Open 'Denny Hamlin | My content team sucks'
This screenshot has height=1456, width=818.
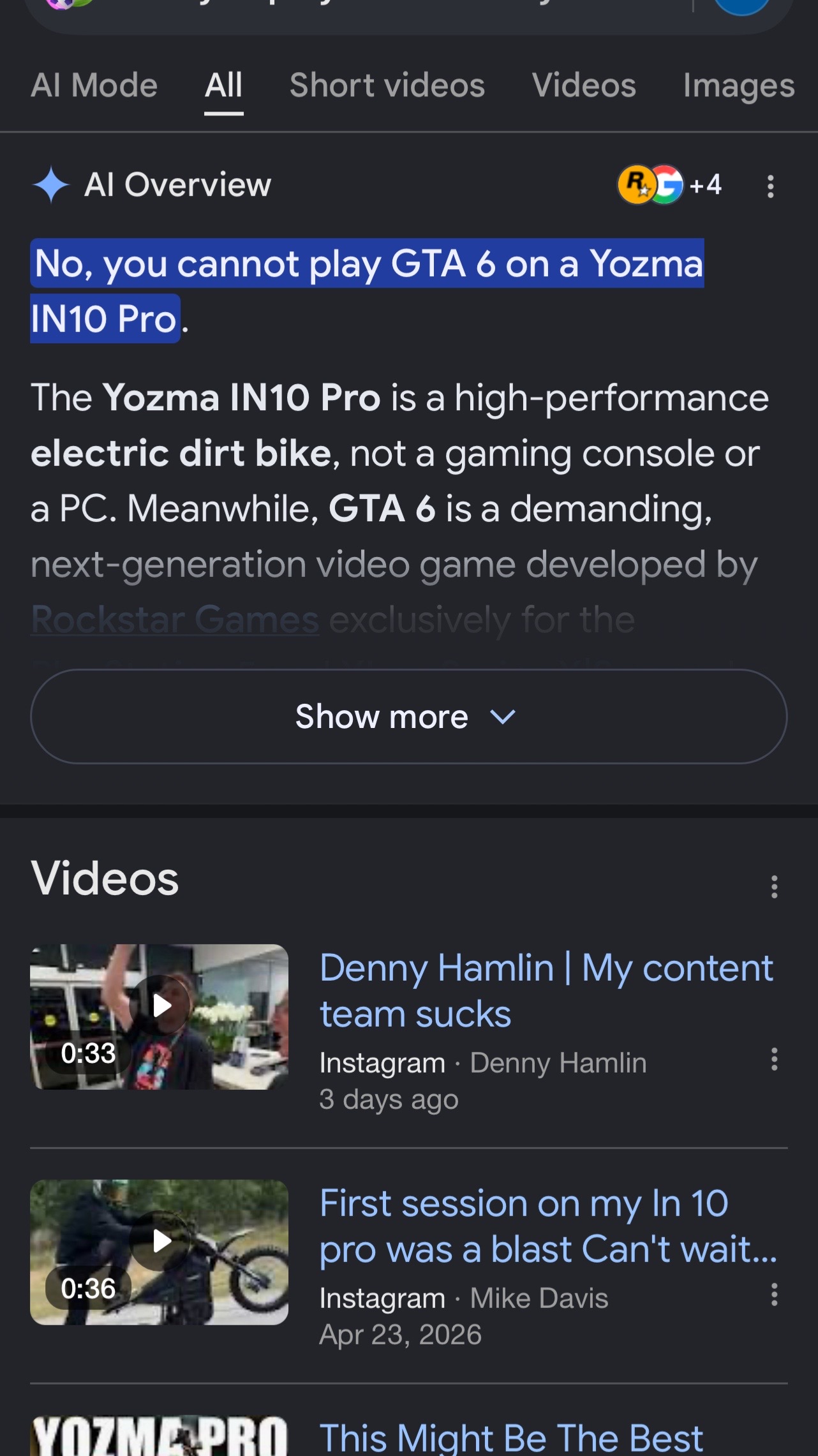click(x=546, y=991)
